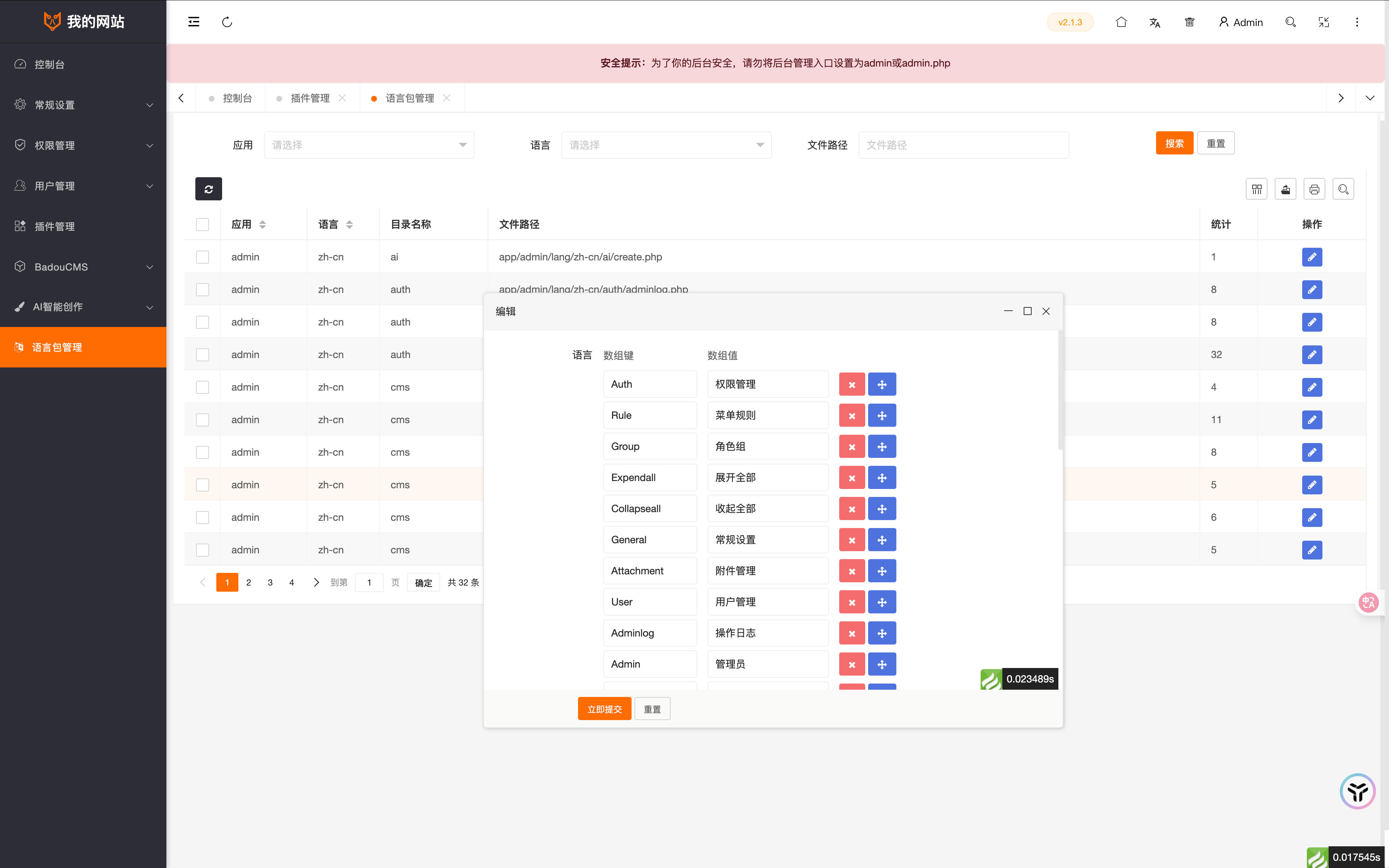Check the select-all checkbox in table header
Image resolution: width=1389 pixels, height=868 pixels.
(202, 225)
